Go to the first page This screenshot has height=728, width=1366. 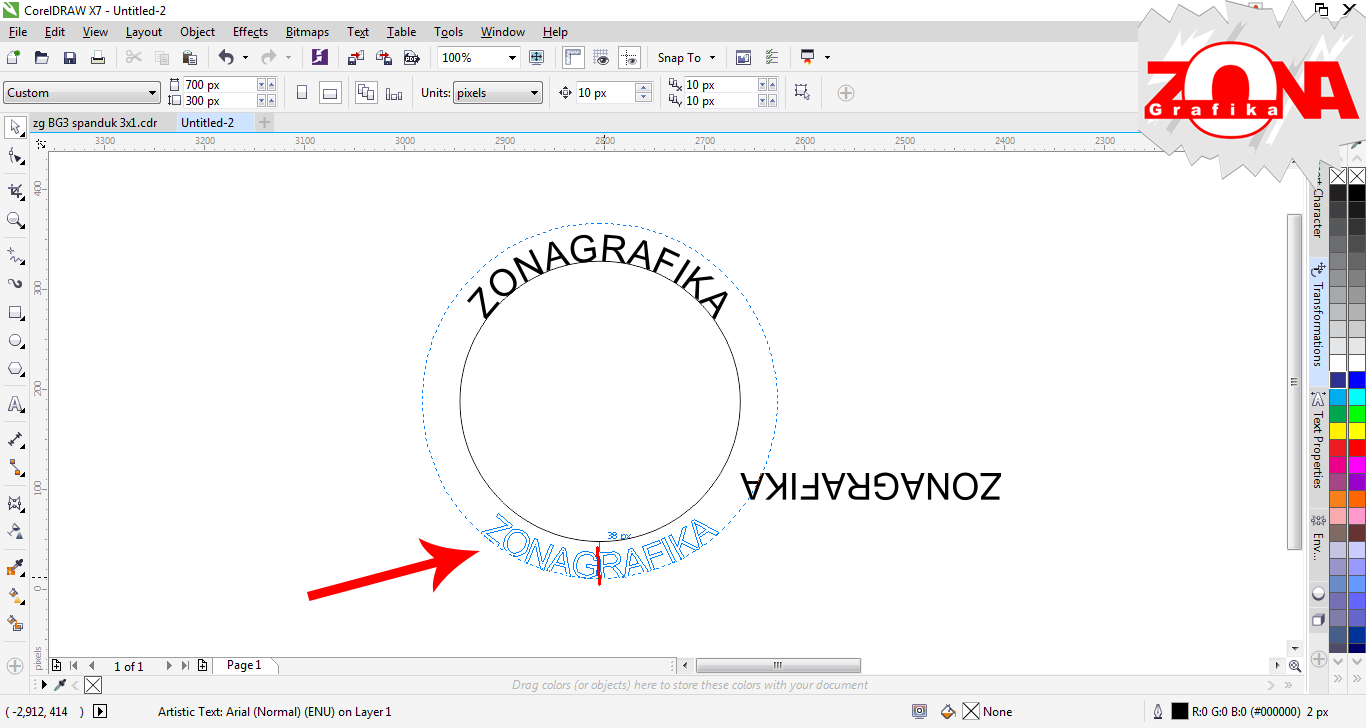click(73, 666)
